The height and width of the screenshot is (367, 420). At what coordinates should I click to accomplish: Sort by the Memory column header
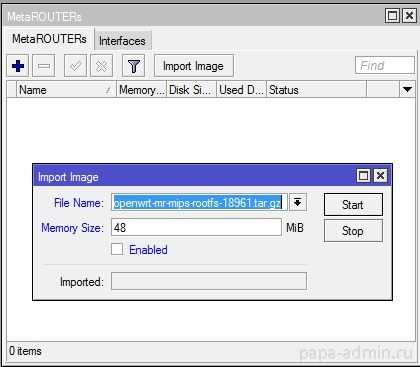141,90
